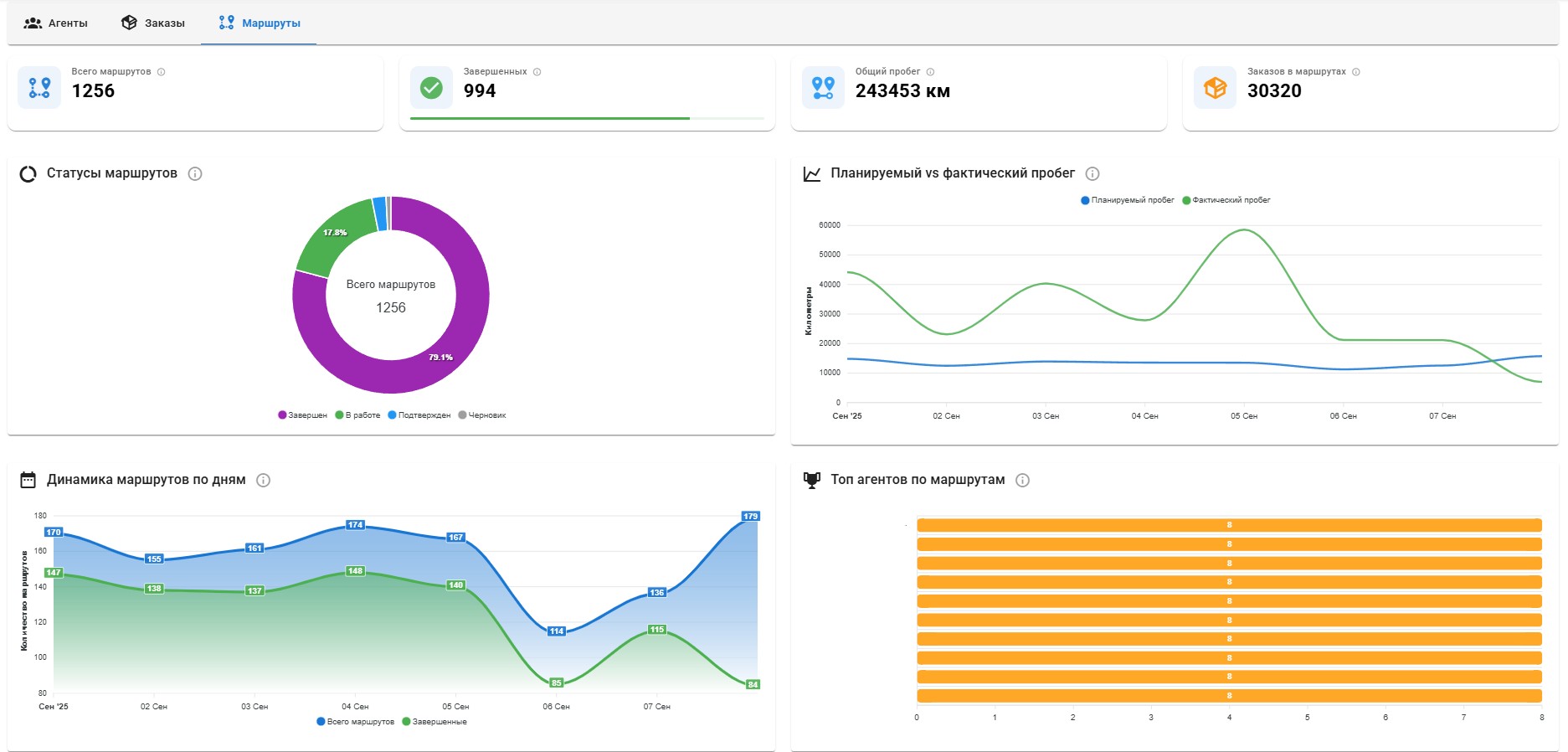Toggle Планируемый пробег legend series

[1128, 200]
